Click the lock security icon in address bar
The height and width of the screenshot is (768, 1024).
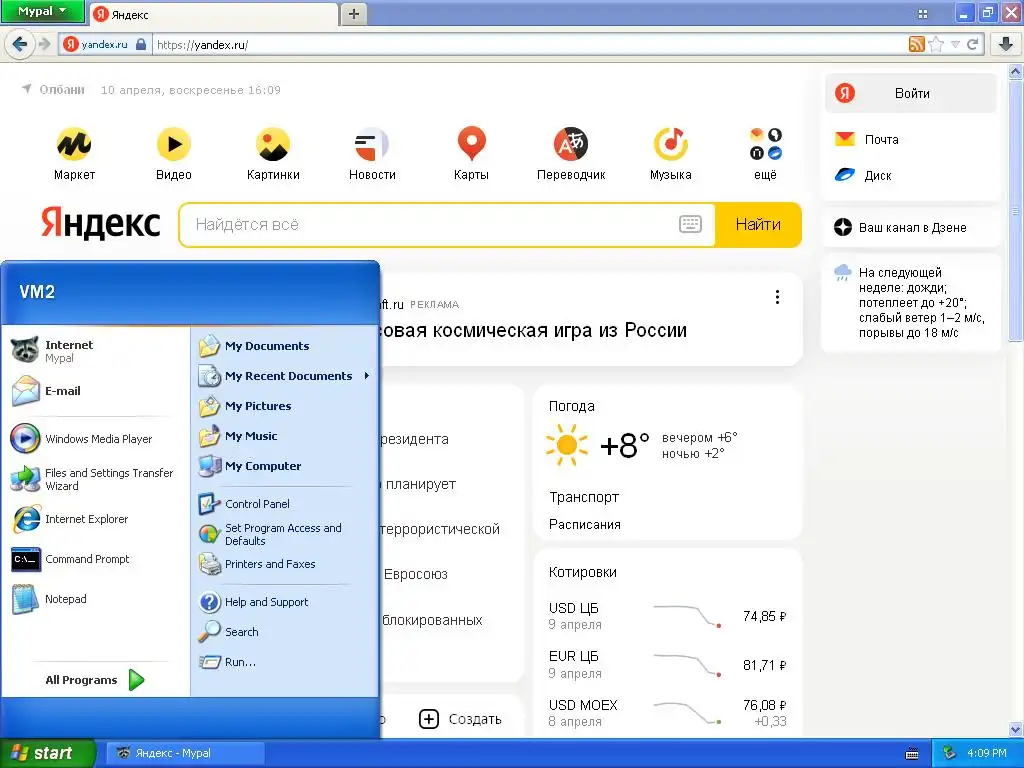(x=140, y=44)
